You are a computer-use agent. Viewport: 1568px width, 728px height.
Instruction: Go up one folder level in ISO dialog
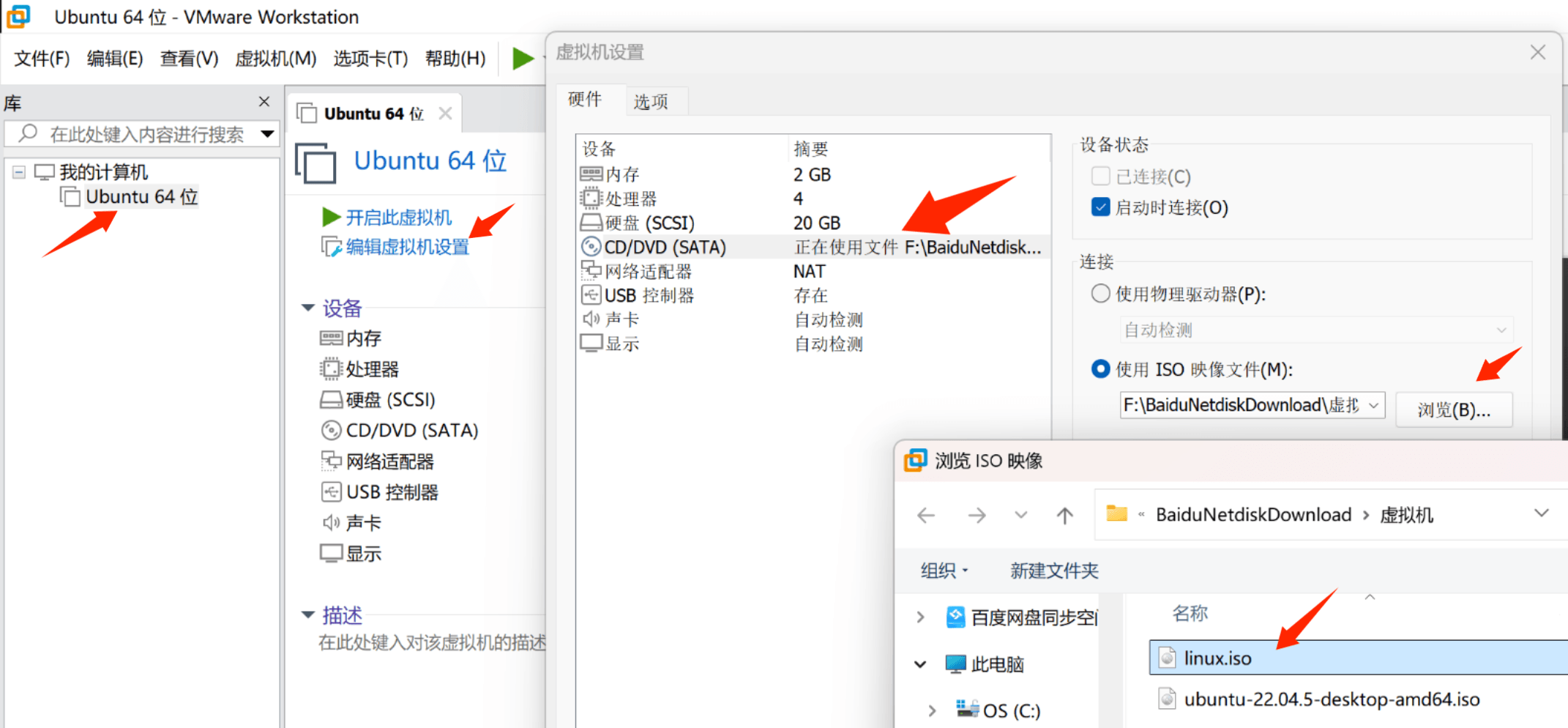pos(1065,516)
